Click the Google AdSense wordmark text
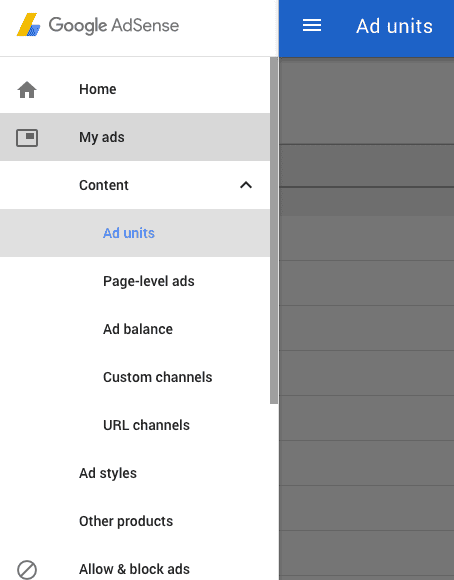The width and height of the screenshot is (454, 580). pyautogui.click(x=114, y=25)
